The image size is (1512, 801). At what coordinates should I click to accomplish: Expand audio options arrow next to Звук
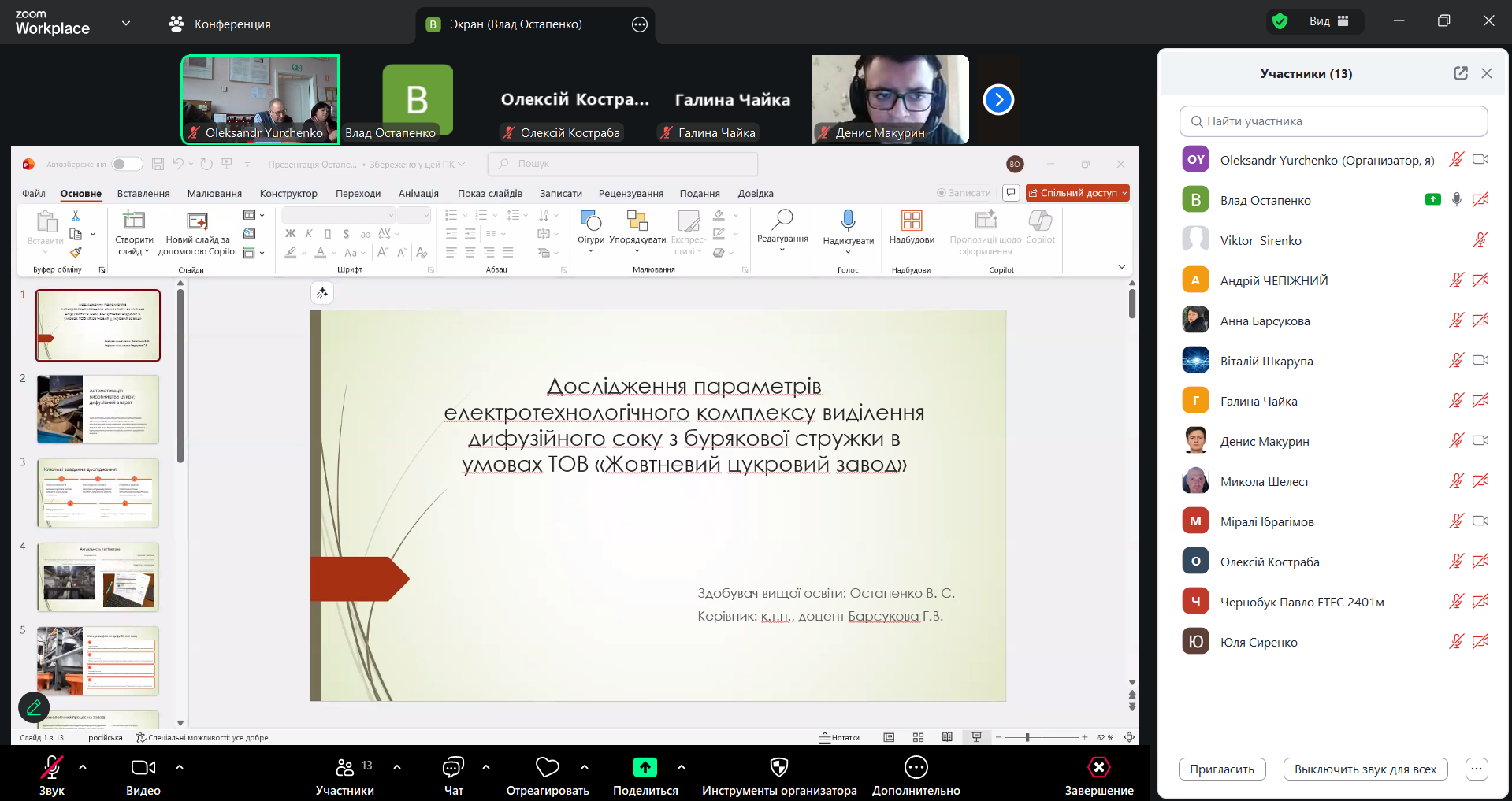click(x=83, y=766)
